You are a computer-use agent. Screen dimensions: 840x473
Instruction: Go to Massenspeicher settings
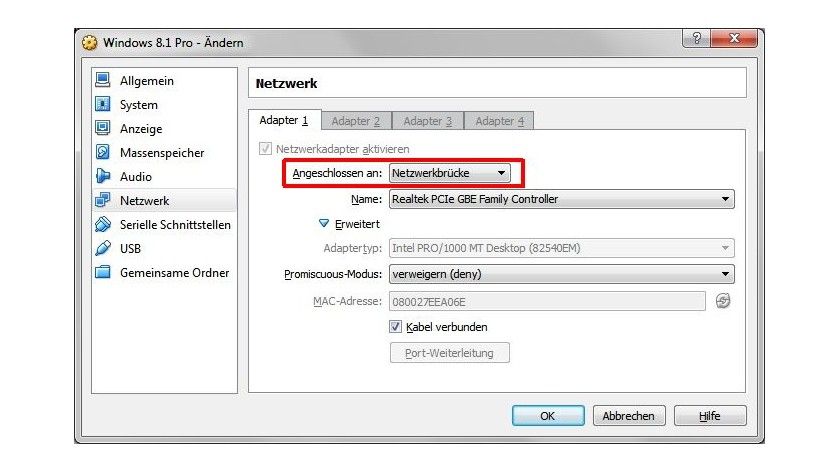tap(164, 153)
